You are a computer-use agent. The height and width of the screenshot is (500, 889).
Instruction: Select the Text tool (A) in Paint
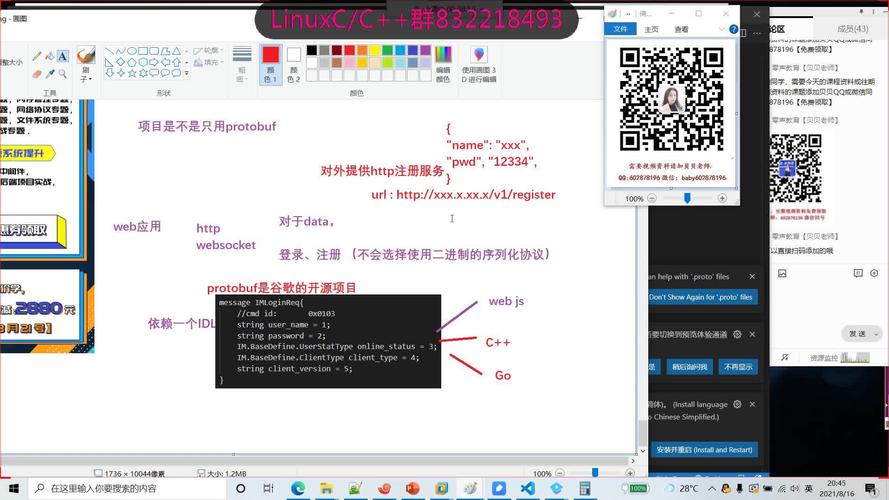[x=62, y=56]
